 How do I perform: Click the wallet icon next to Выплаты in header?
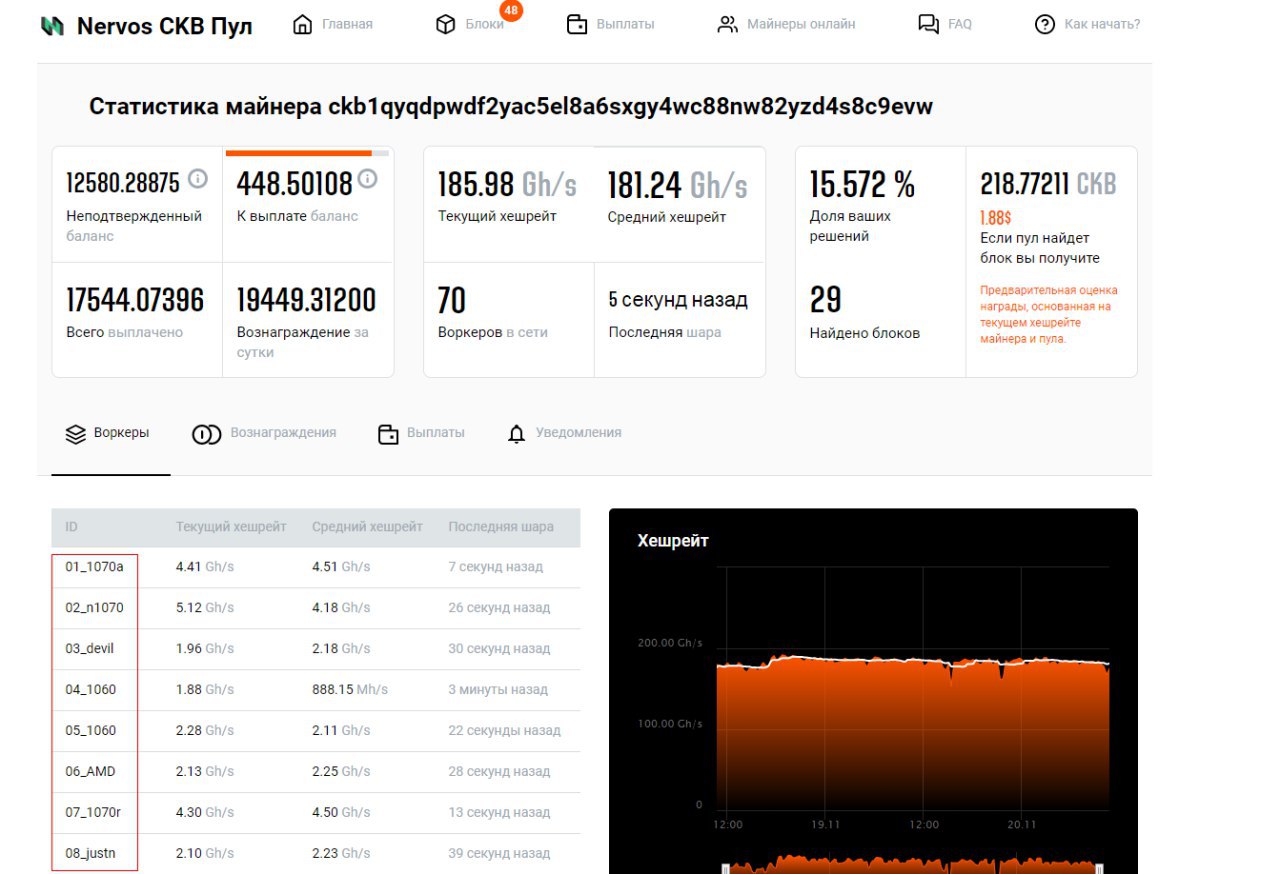point(577,24)
